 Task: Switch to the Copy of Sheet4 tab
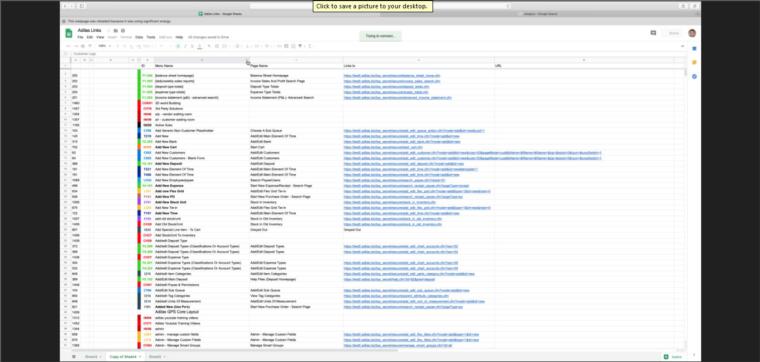(123, 357)
